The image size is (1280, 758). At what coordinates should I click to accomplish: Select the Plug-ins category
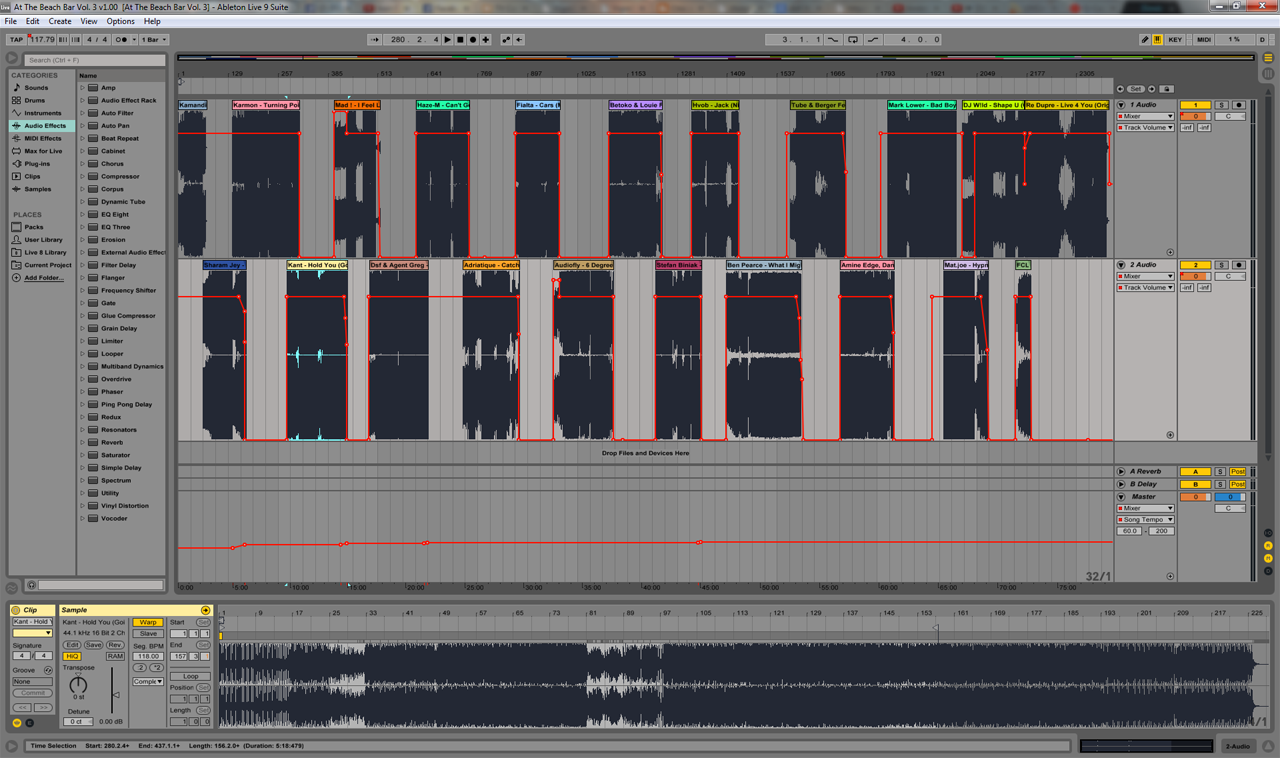[x=37, y=164]
